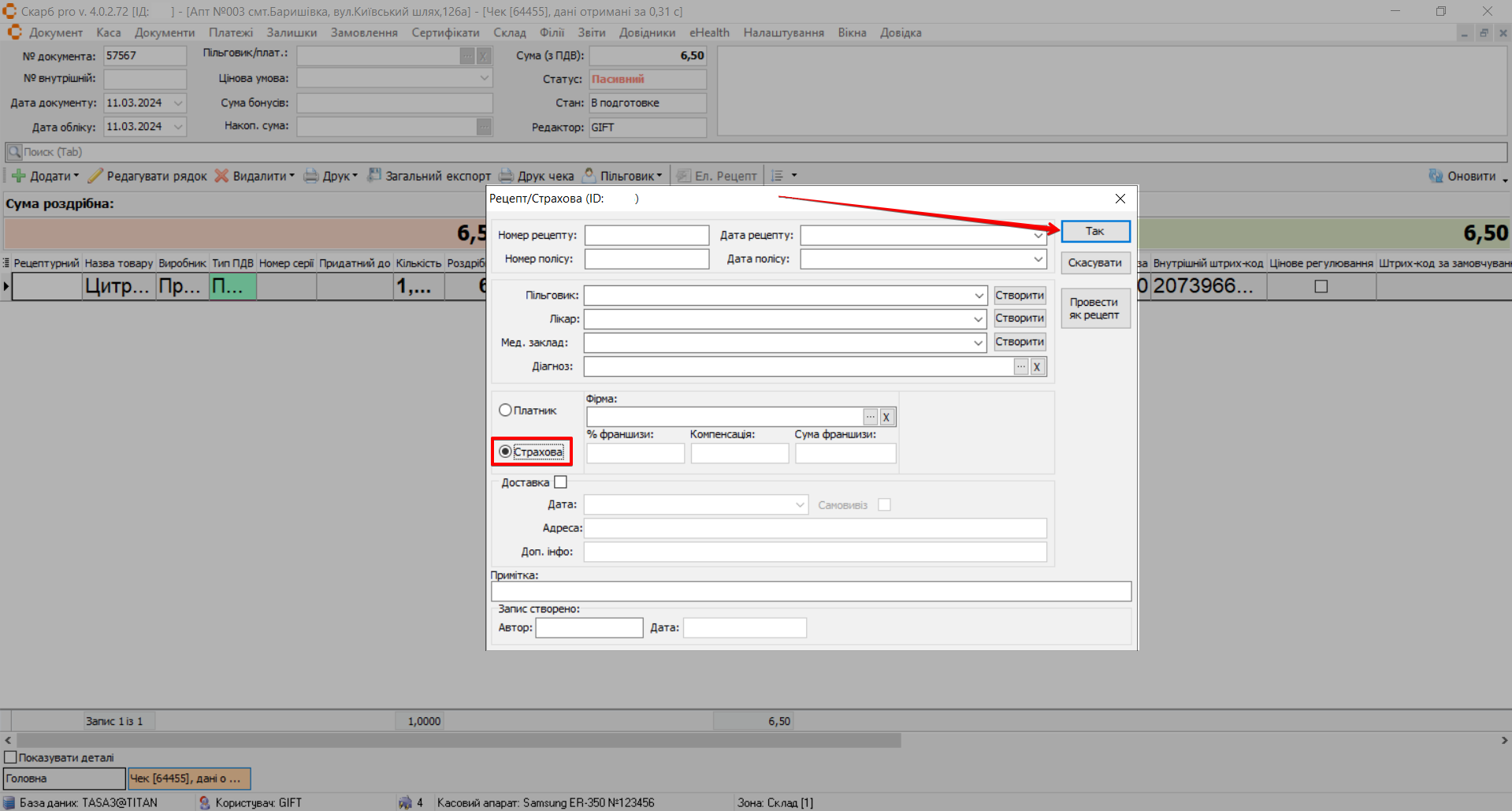Click the Оновити refresh icon
The height and width of the screenshot is (811, 1512).
(1436, 176)
